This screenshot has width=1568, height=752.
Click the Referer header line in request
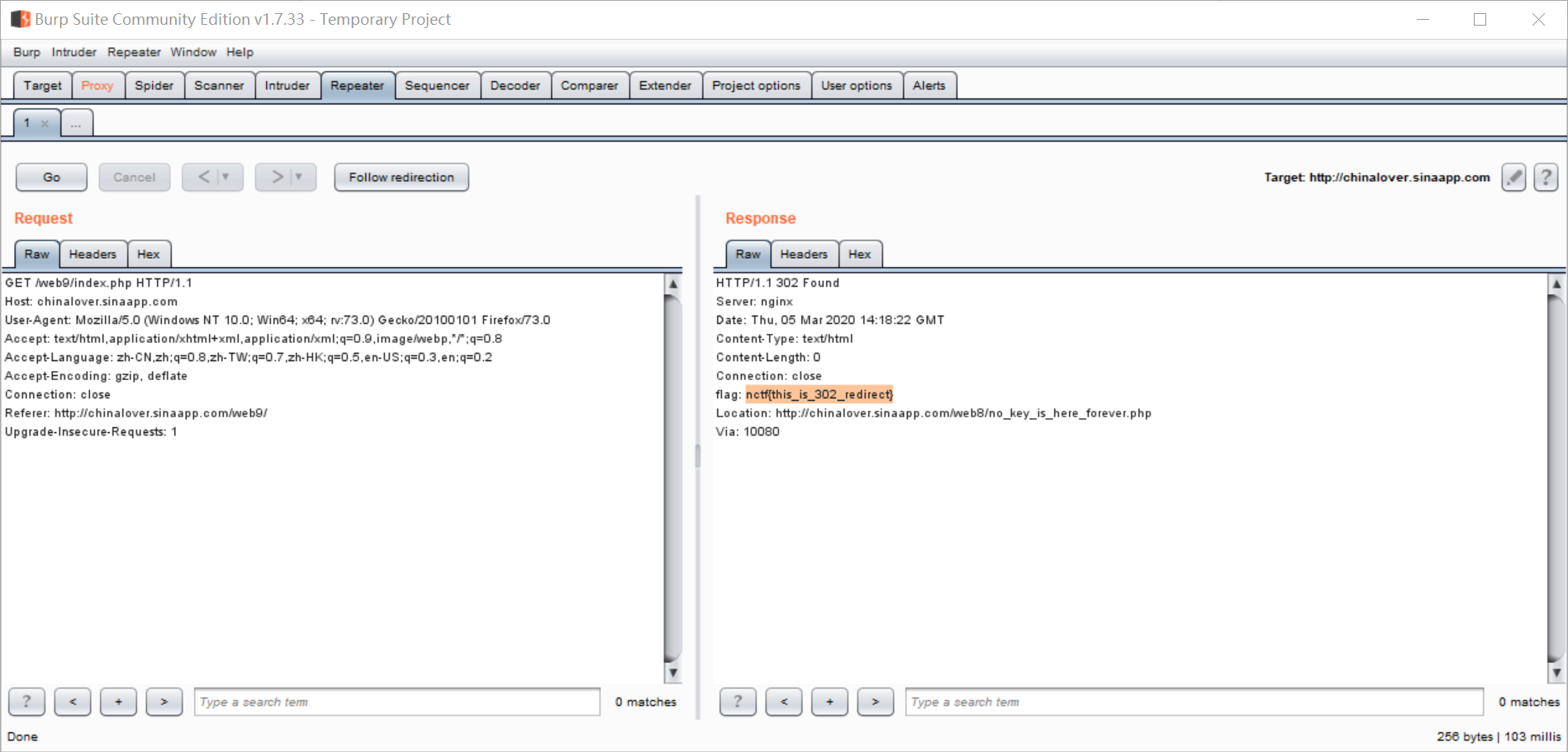click(135, 413)
